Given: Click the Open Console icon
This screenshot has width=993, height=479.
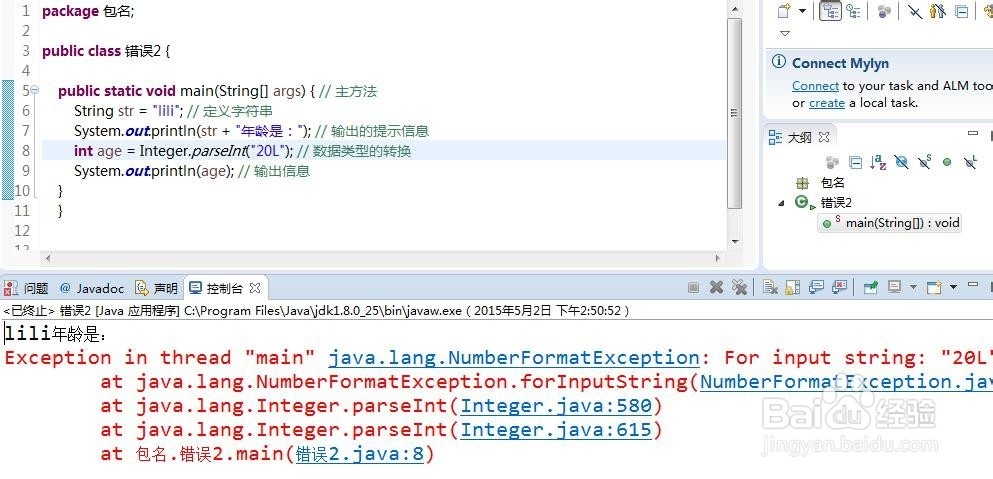Looking at the screenshot, I should point(933,288).
